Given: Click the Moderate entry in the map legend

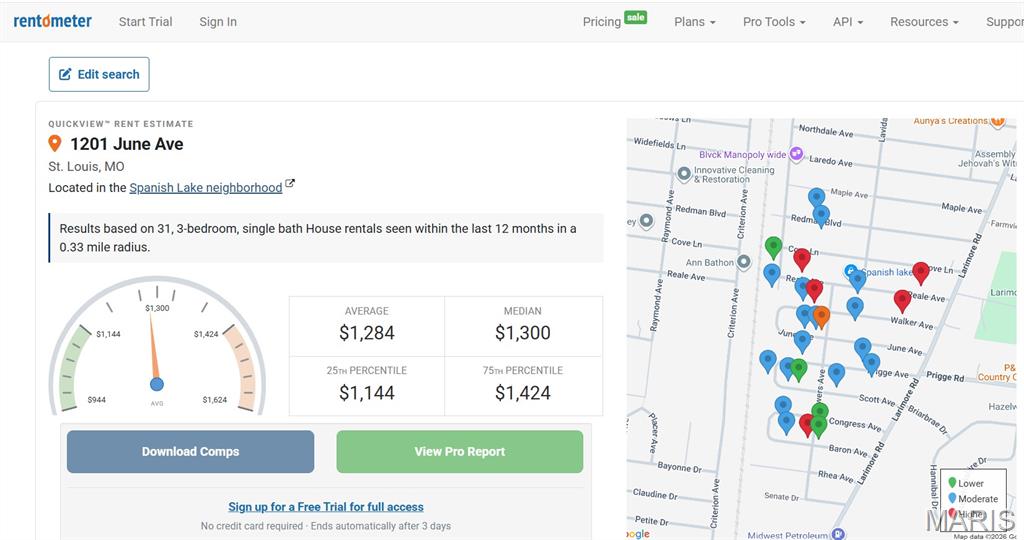Looking at the screenshot, I should click(972, 499).
